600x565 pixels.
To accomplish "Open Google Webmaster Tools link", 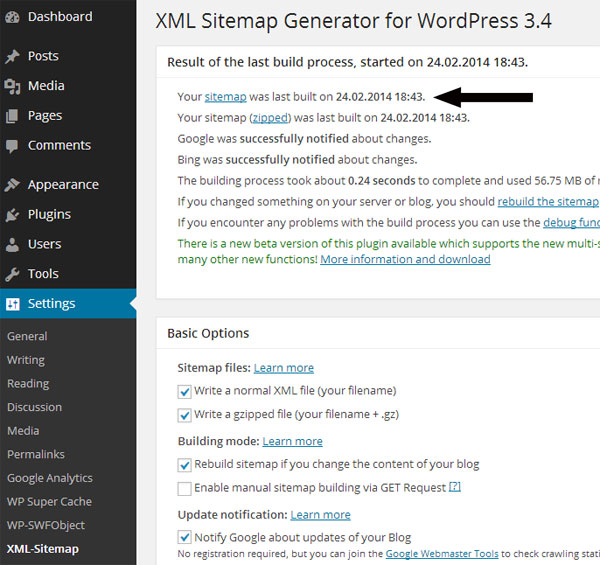I will click(442, 554).
